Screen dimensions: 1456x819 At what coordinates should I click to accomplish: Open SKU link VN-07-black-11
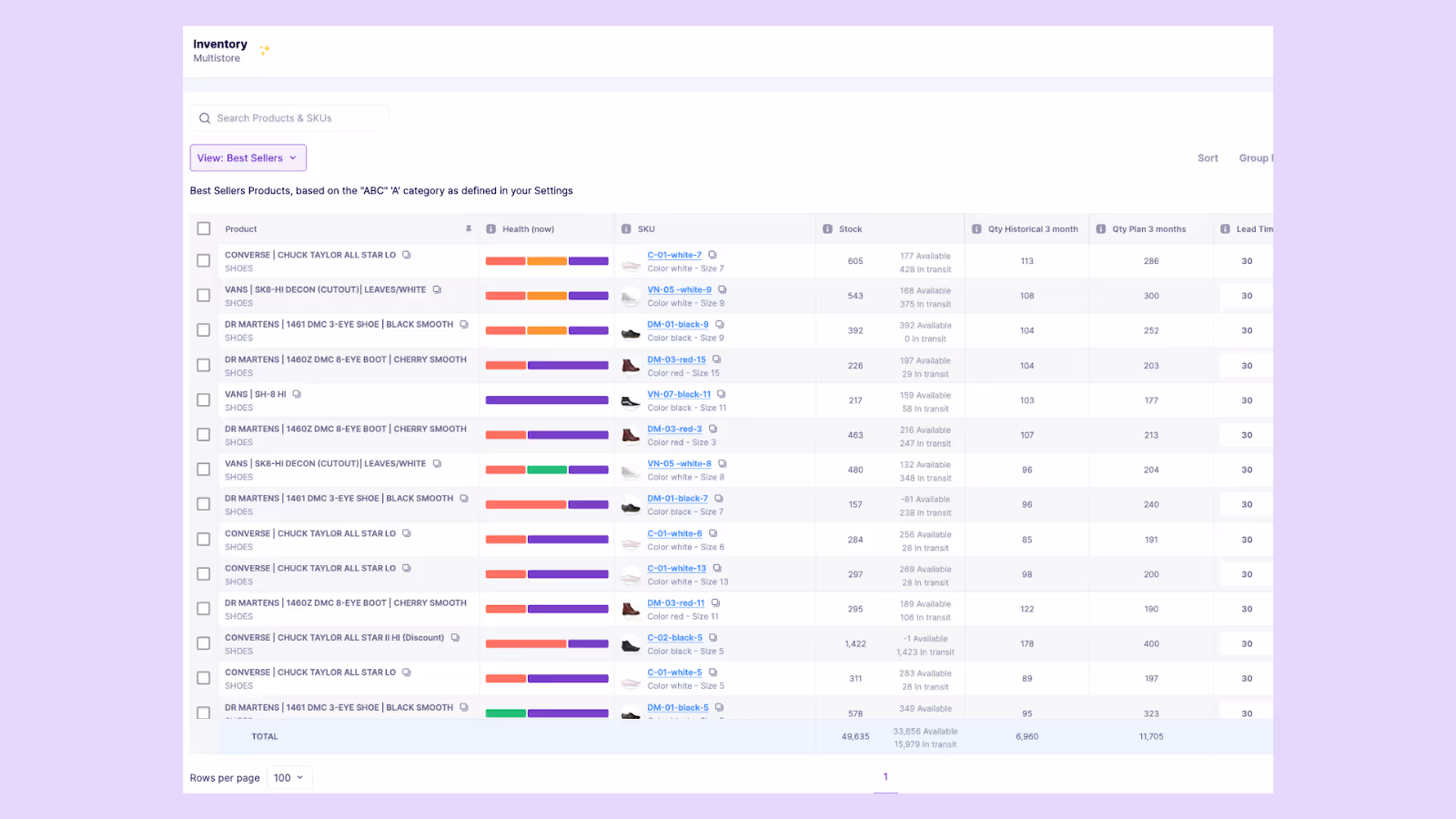679,394
